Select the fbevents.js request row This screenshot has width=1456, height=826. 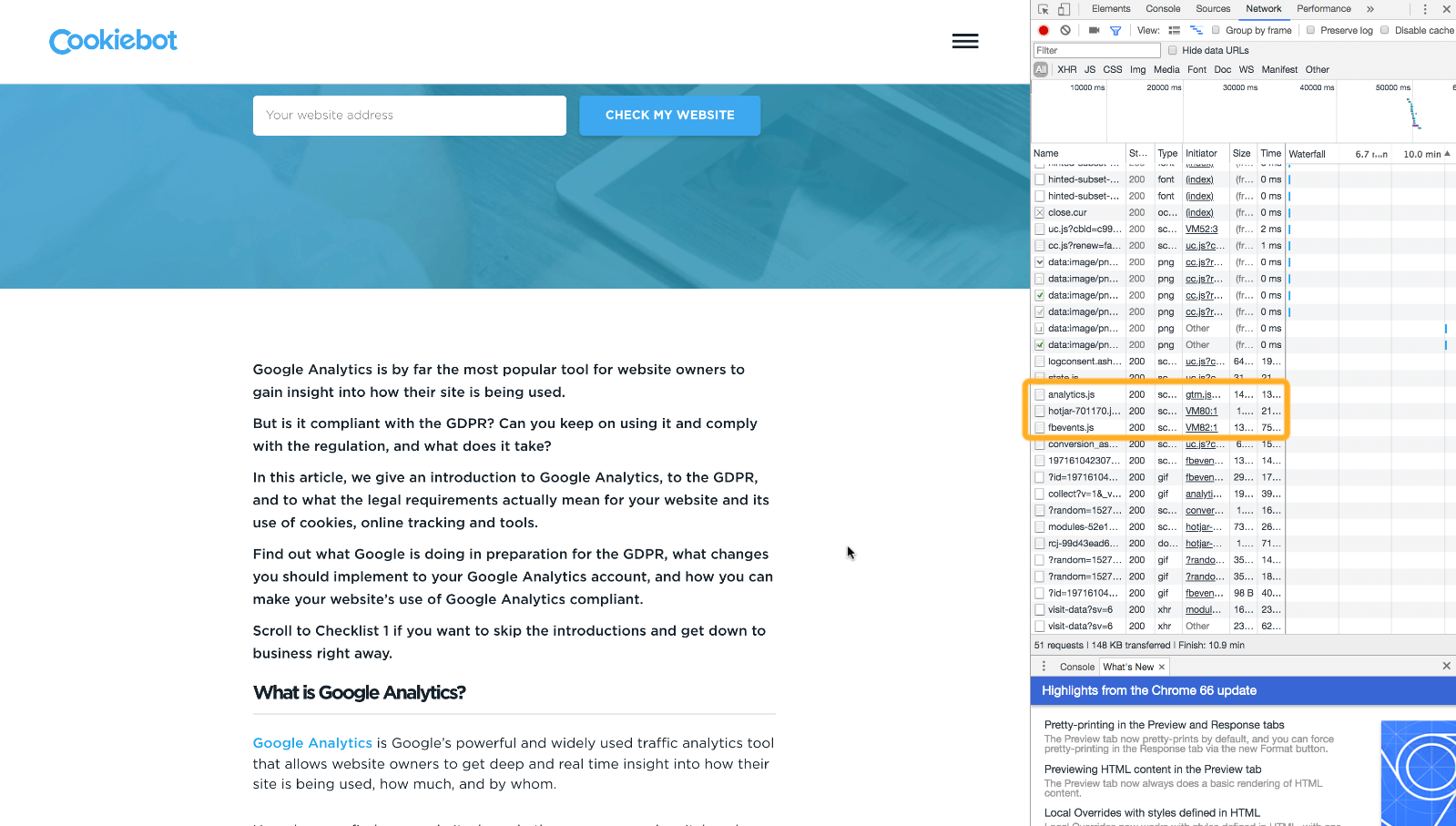(x=1158, y=427)
